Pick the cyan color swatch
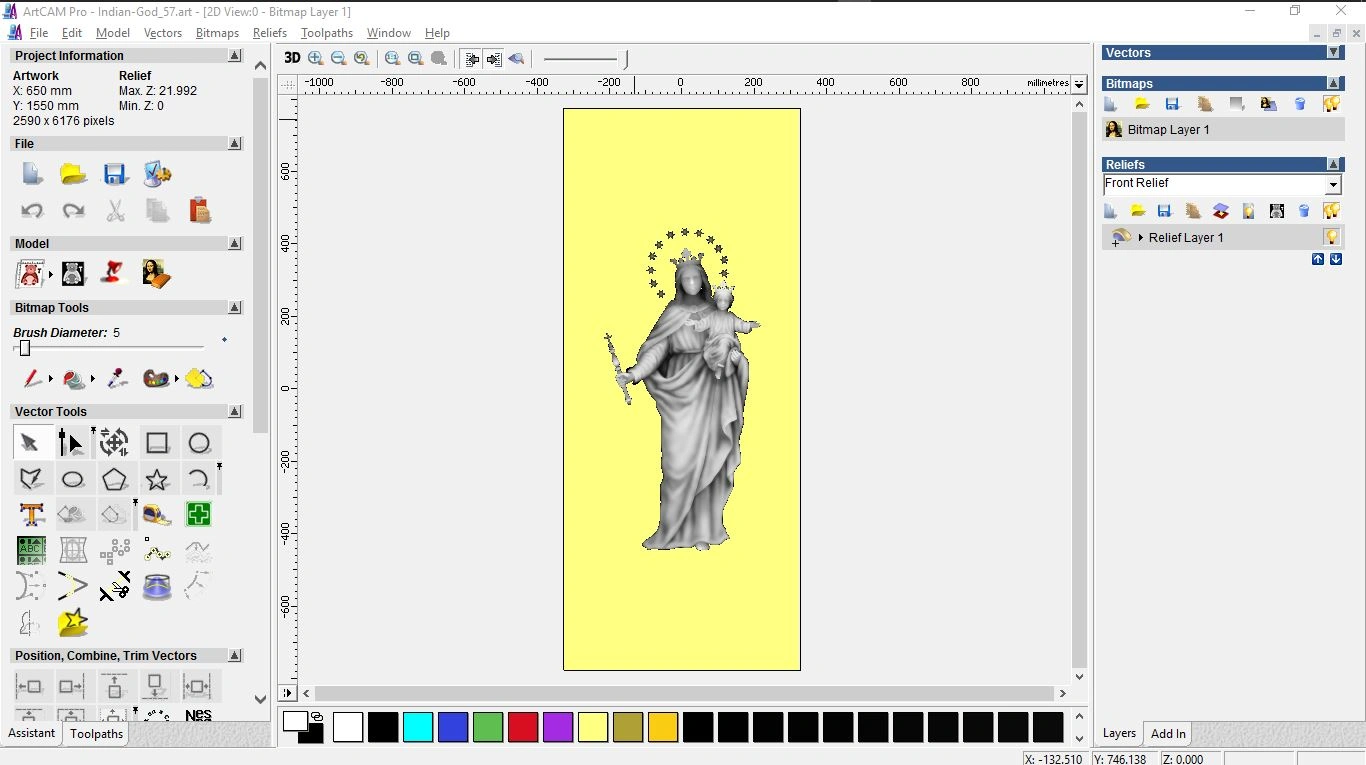The width and height of the screenshot is (1366, 765). [x=418, y=727]
